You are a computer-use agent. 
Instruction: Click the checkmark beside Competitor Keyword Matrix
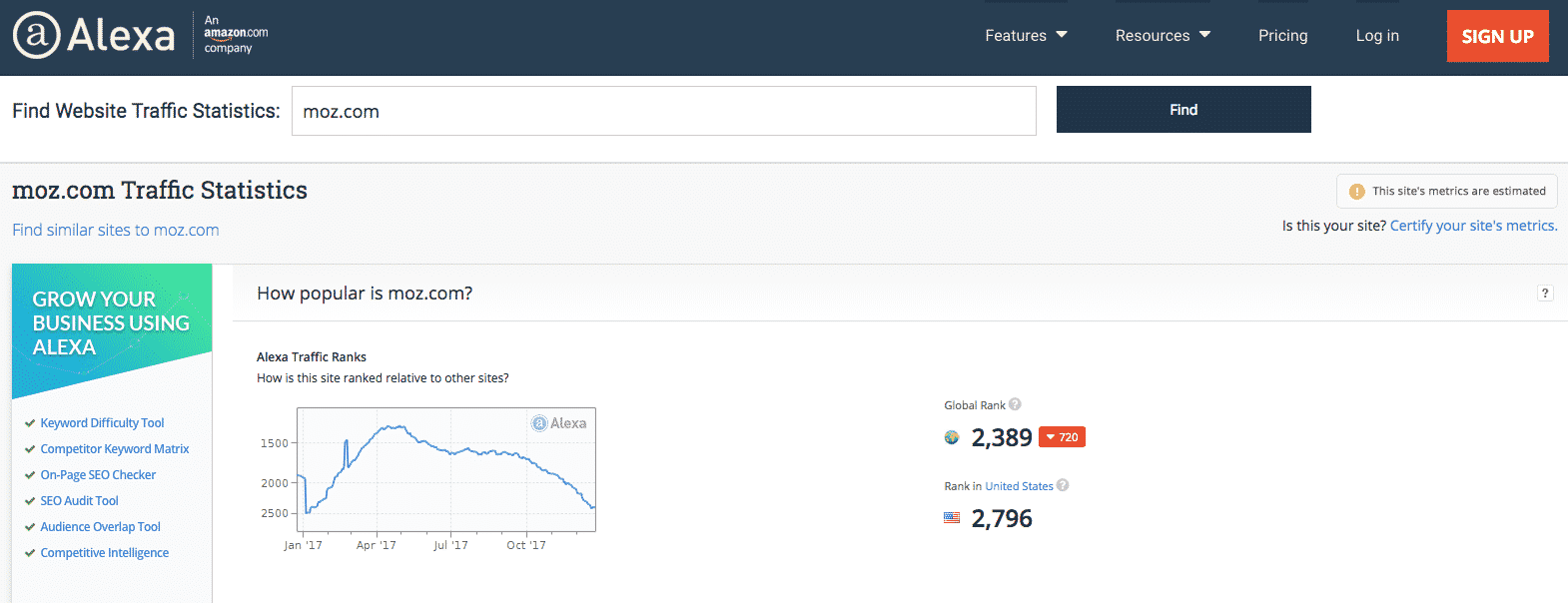[x=30, y=449]
